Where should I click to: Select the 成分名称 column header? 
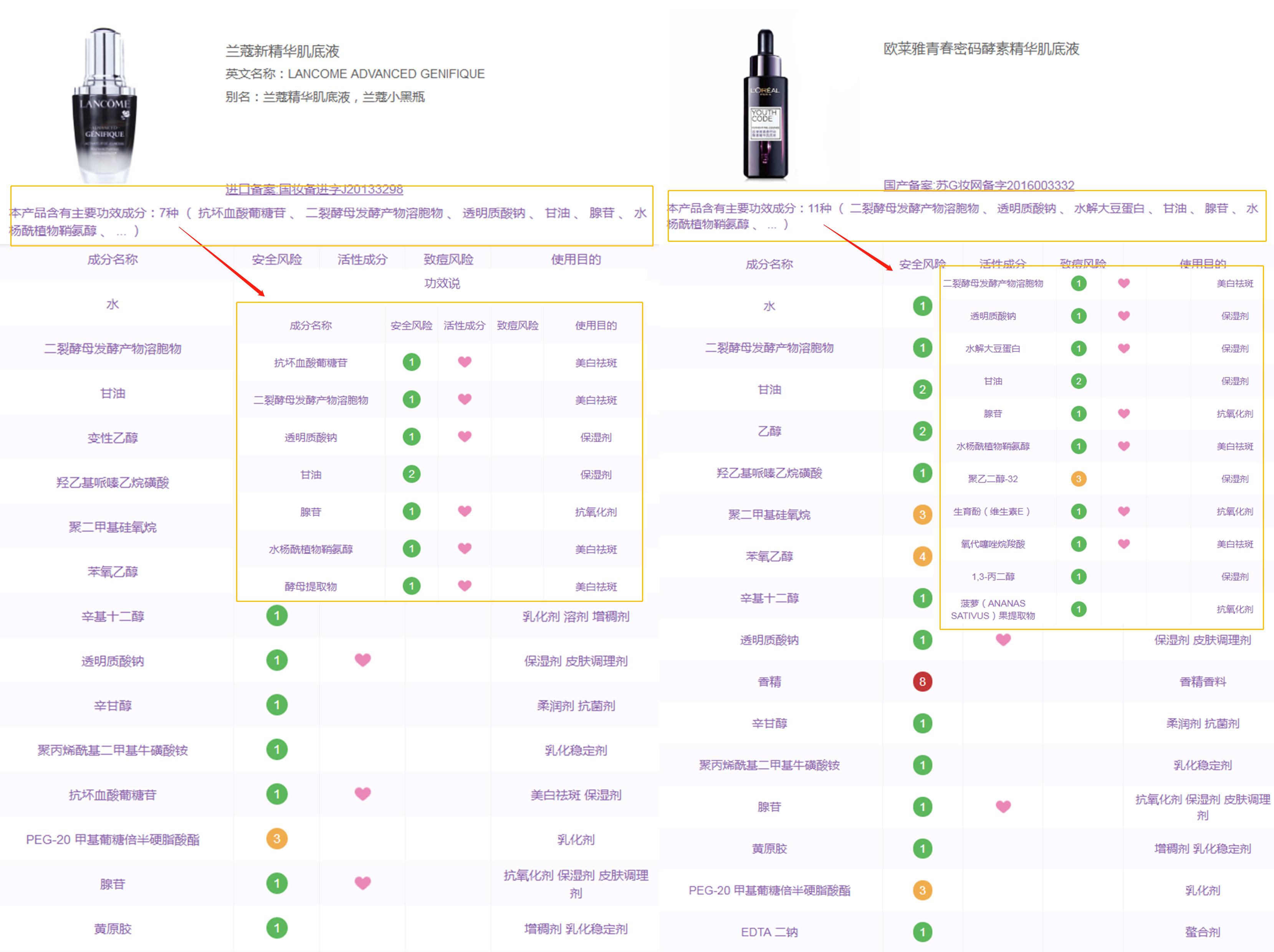coord(112,259)
